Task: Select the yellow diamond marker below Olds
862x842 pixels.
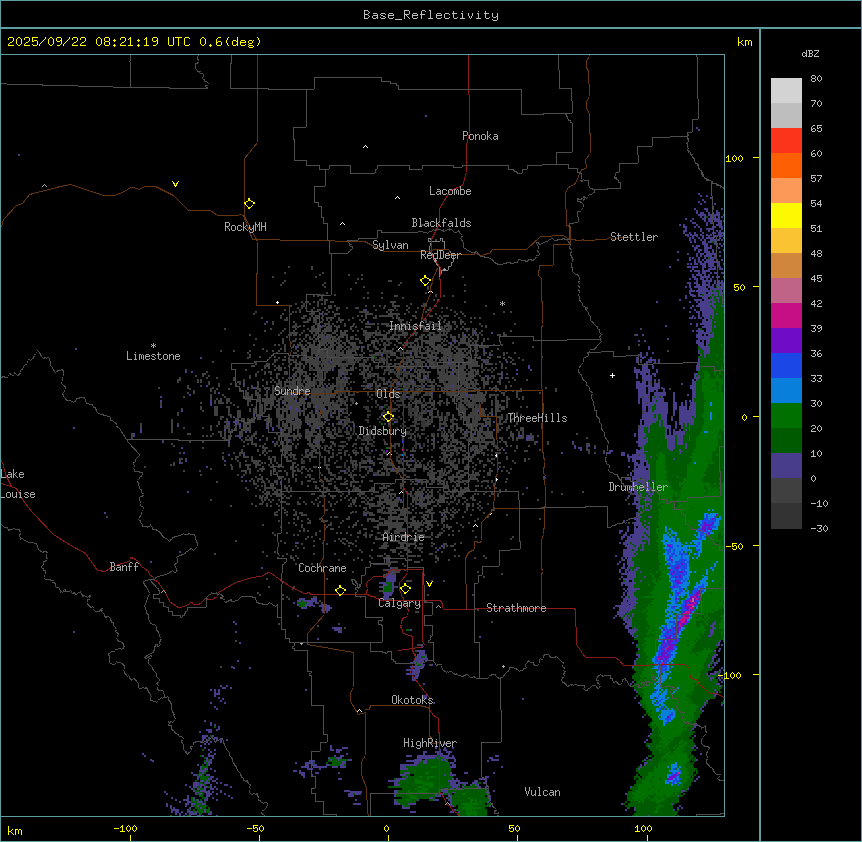Action: point(388,417)
